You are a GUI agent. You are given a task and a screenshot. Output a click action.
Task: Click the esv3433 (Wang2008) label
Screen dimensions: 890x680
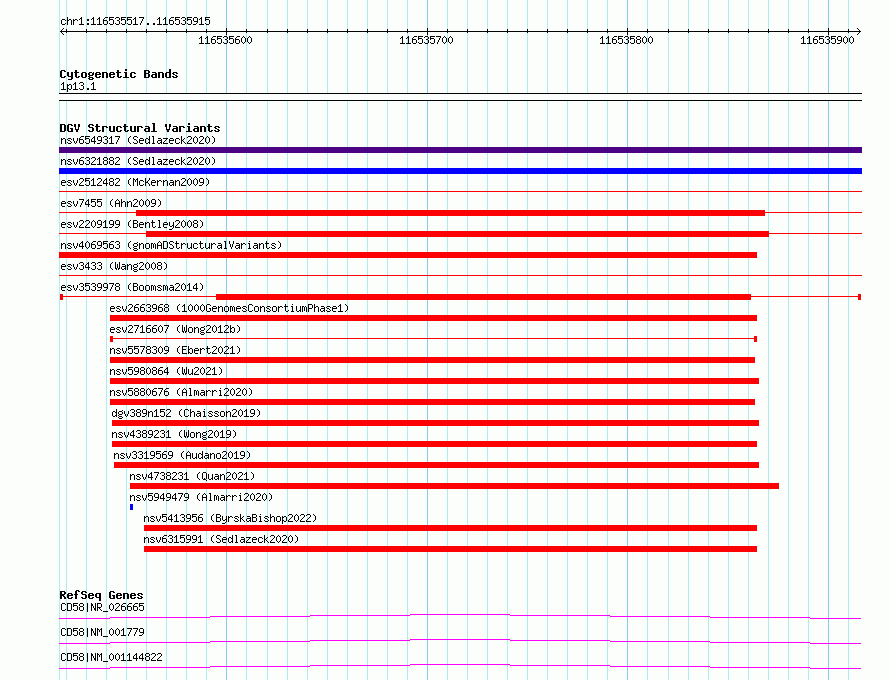pyautogui.click(x=114, y=266)
